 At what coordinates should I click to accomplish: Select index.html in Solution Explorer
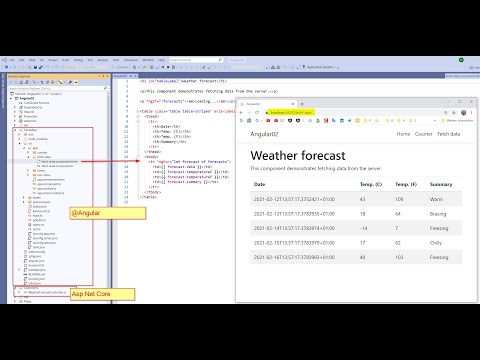(40, 207)
